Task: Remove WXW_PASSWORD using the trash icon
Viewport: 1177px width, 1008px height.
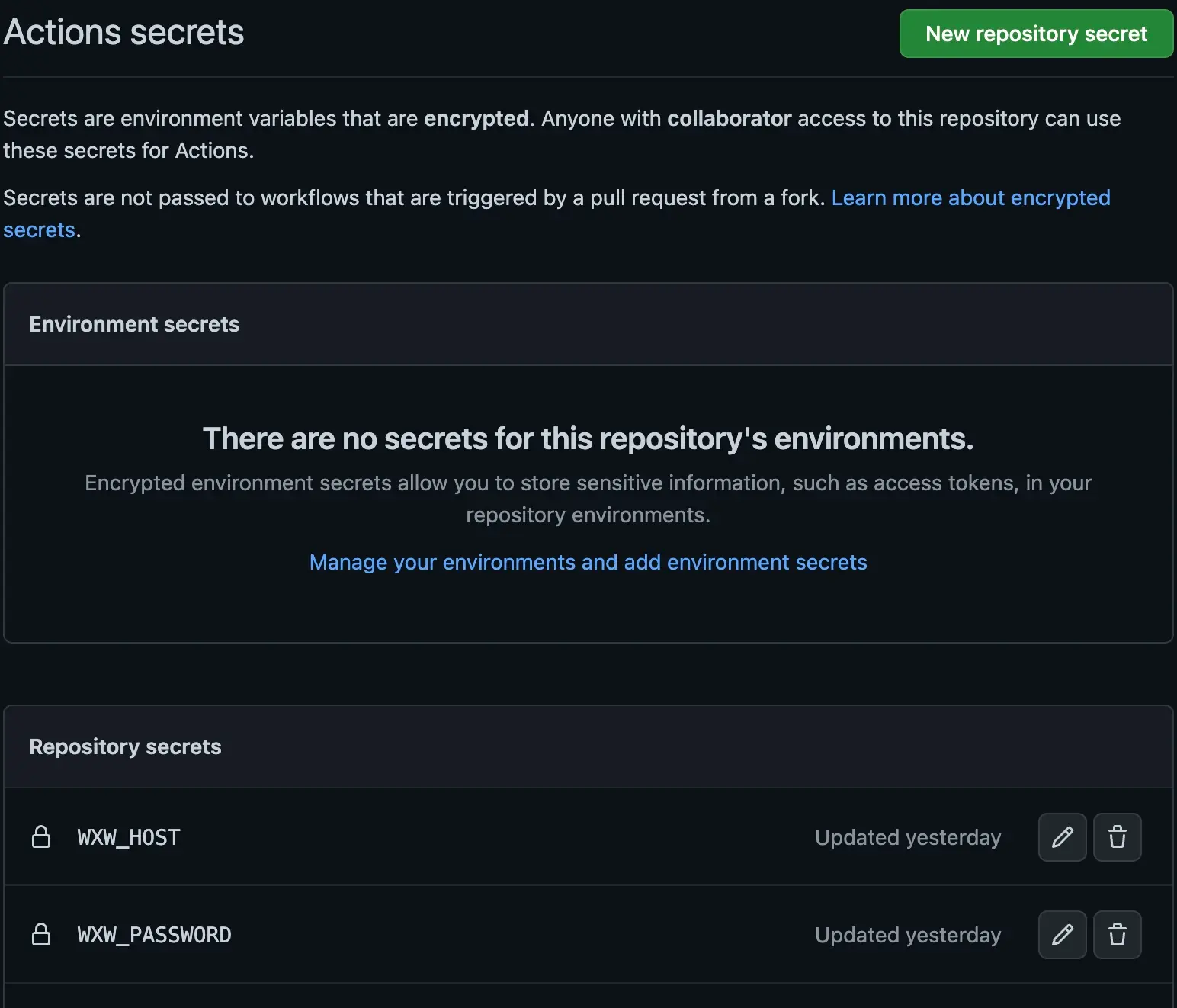Action: (x=1117, y=935)
